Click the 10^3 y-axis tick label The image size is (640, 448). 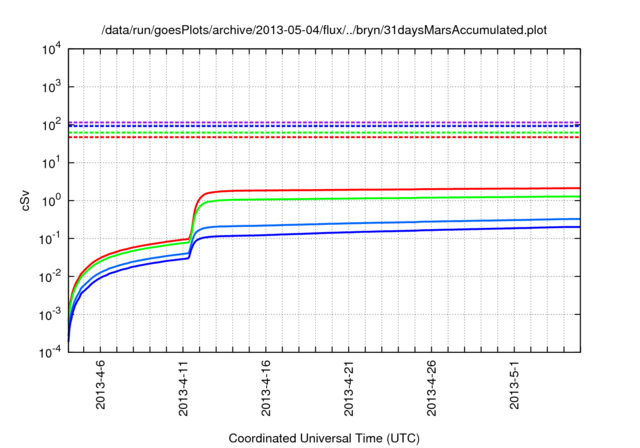[52, 86]
